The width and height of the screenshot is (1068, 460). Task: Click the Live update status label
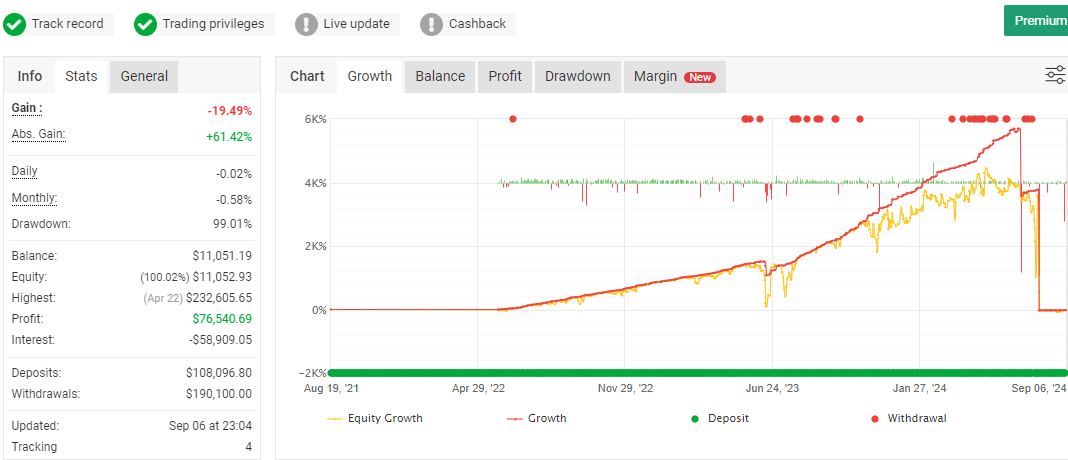(x=356, y=24)
